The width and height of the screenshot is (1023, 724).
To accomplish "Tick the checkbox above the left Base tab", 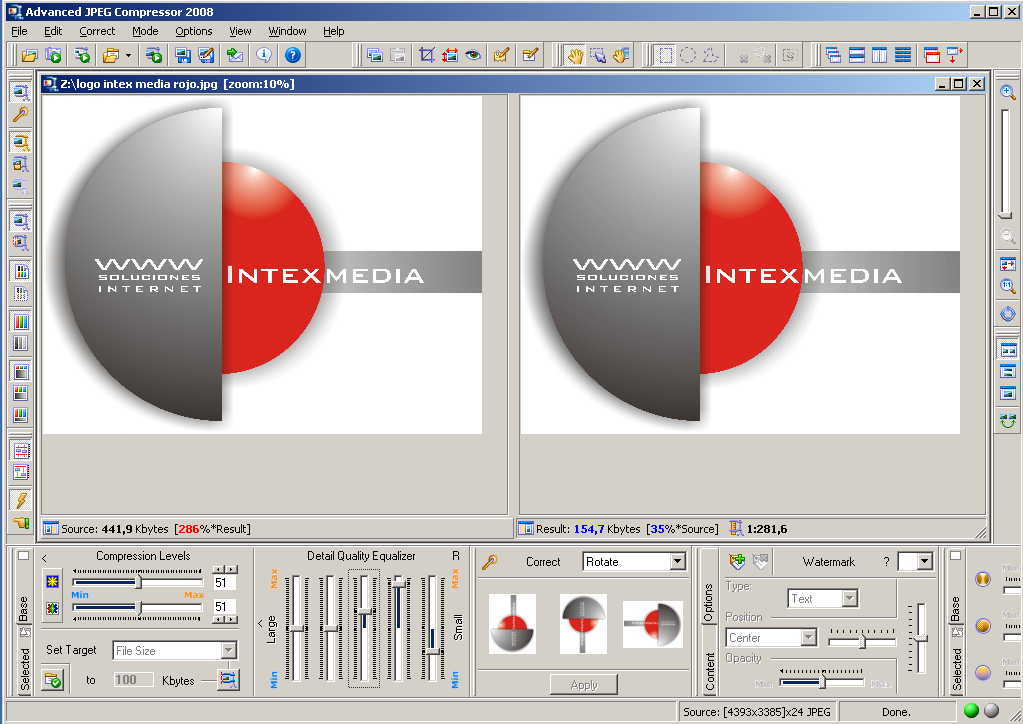I will click(23, 556).
